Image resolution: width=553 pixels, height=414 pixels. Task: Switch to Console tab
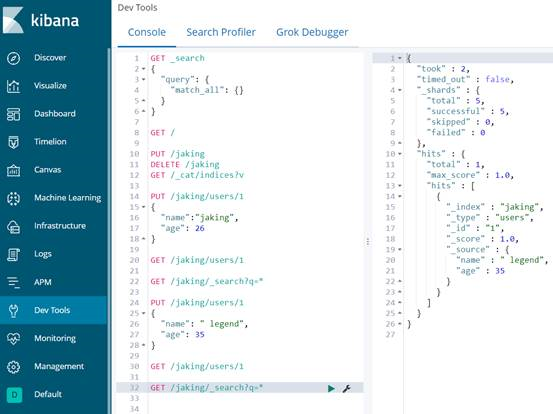point(147,32)
